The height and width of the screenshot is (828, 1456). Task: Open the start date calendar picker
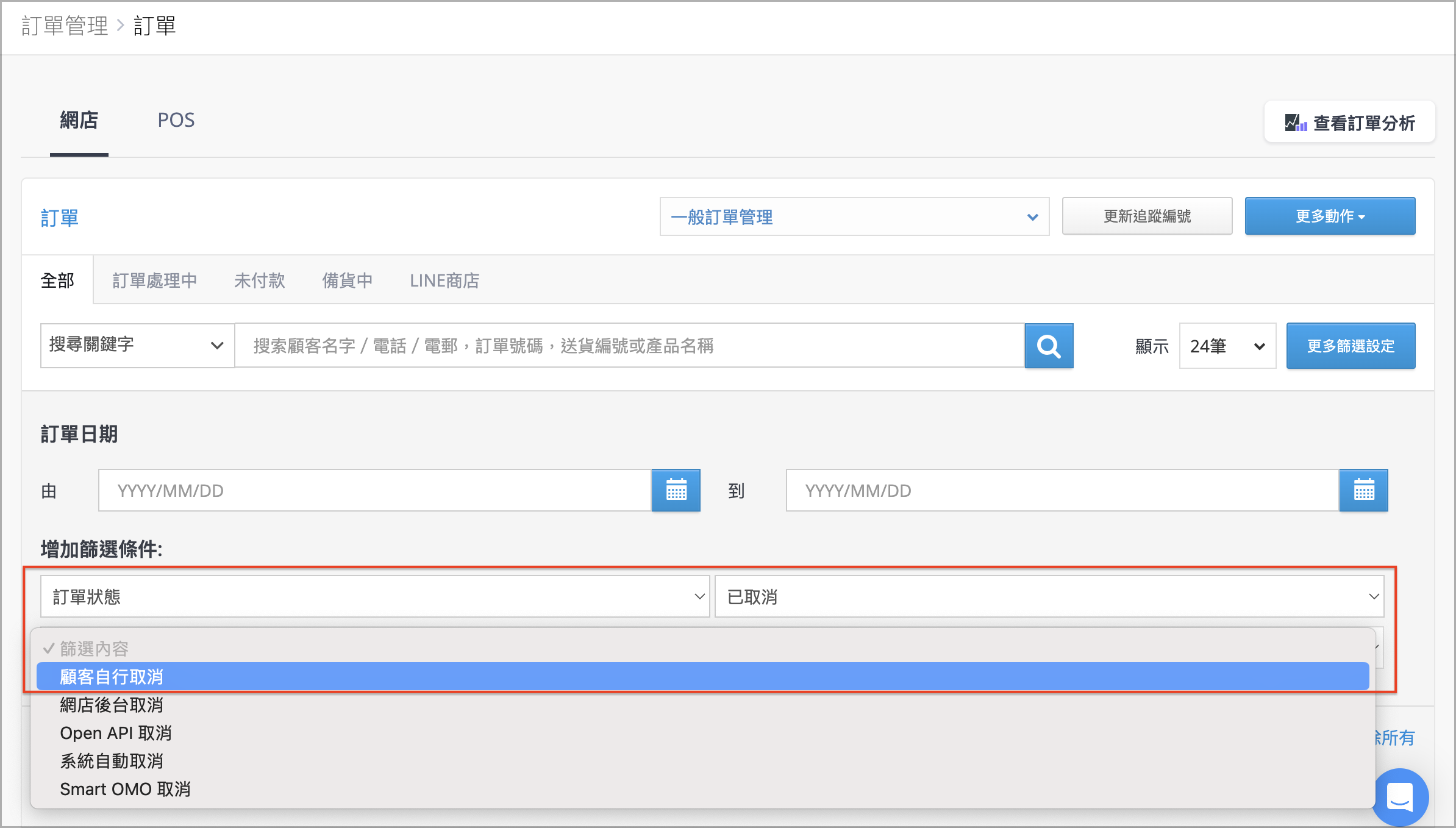(676, 490)
